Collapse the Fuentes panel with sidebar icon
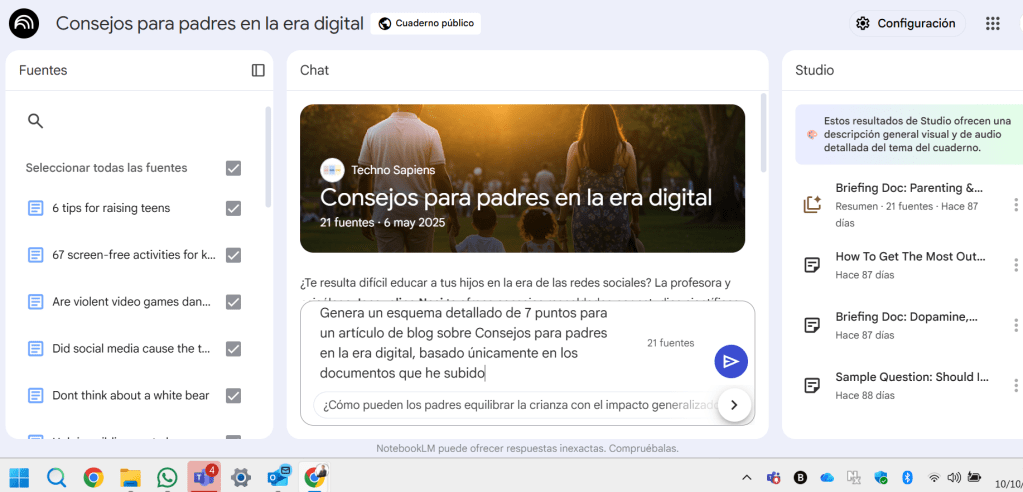The height and width of the screenshot is (492, 1023). pyautogui.click(x=258, y=70)
